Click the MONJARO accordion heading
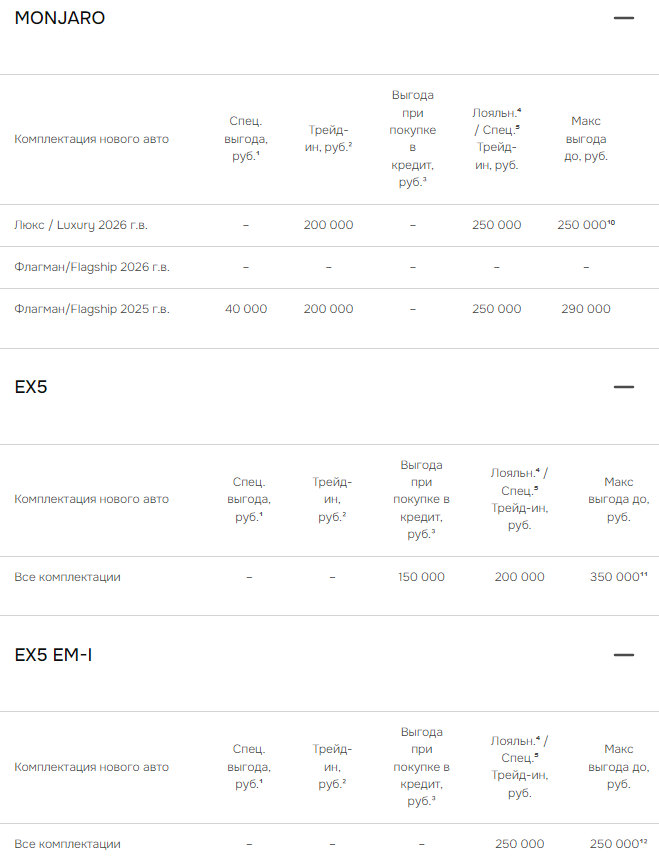 coord(60,18)
